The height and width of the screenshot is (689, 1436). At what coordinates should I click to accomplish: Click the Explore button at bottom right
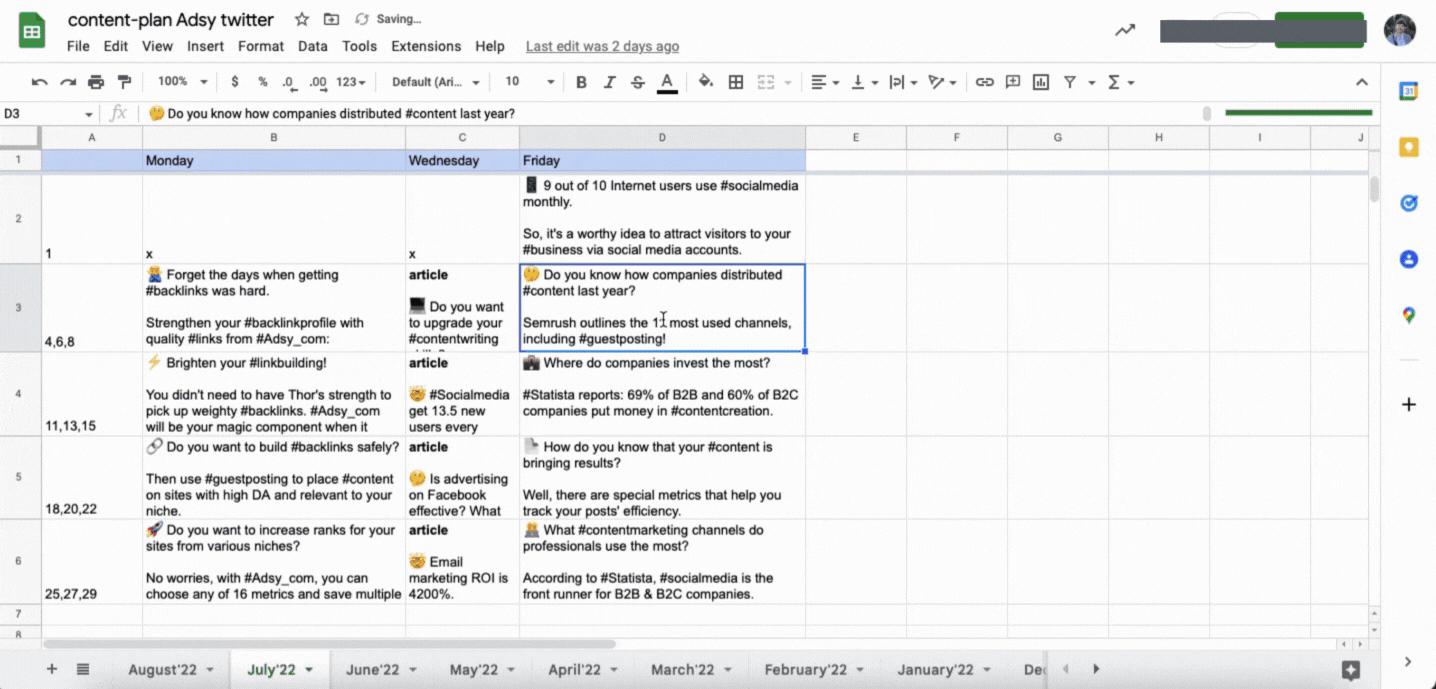point(1351,669)
